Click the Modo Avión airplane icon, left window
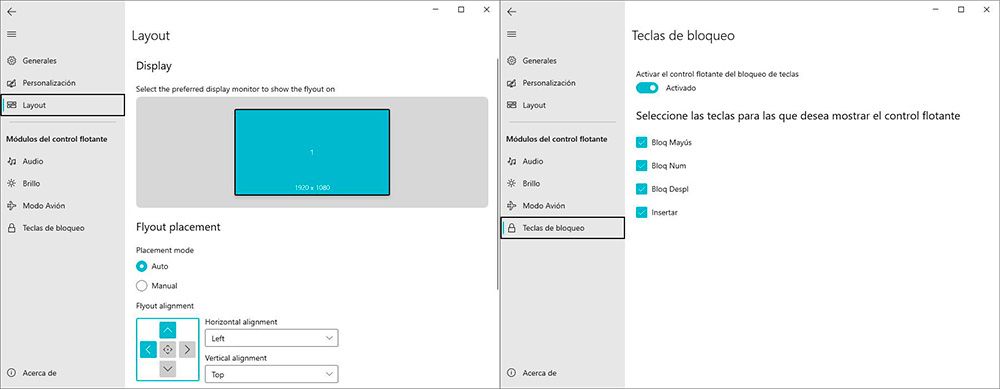 pyautogui.click(x=11, y=206)
